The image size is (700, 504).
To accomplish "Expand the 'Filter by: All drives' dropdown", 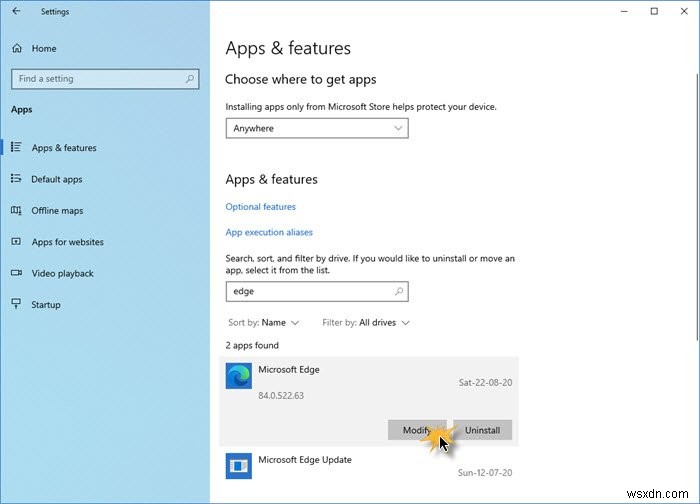I will tap(366, 323).
